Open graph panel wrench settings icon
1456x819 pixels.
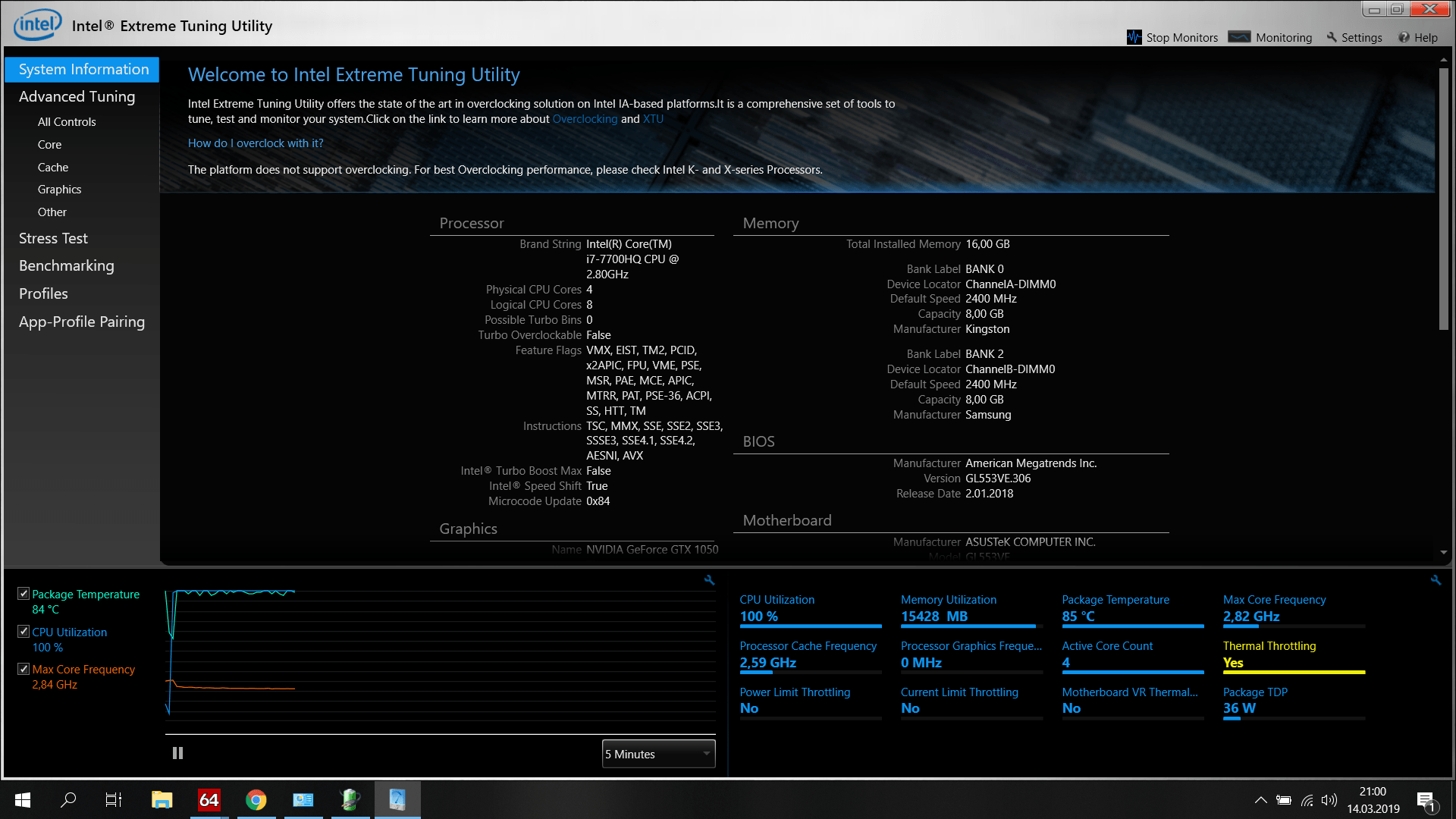(709, 579)
